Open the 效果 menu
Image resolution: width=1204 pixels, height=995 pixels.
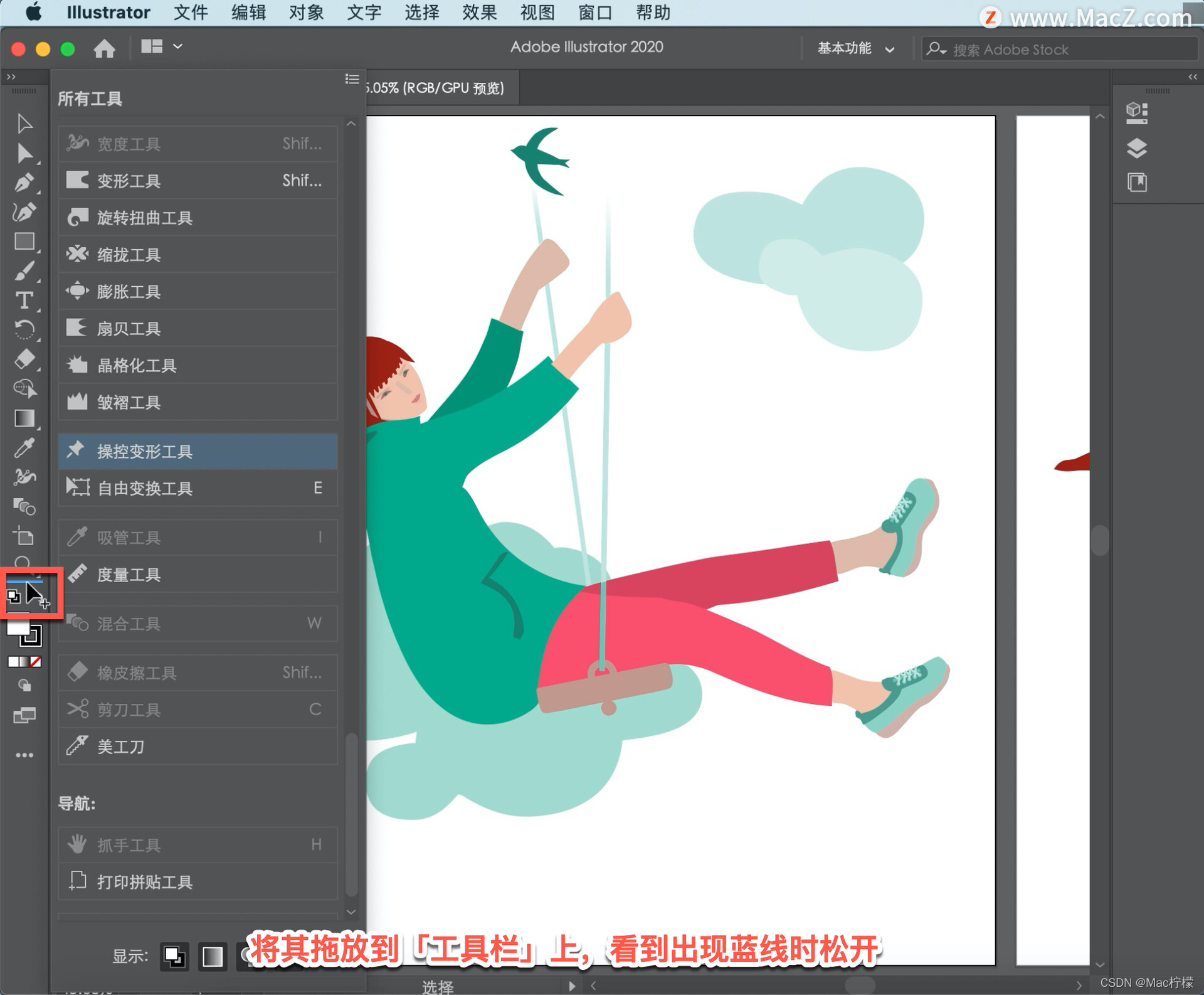[x=479, y=13]
